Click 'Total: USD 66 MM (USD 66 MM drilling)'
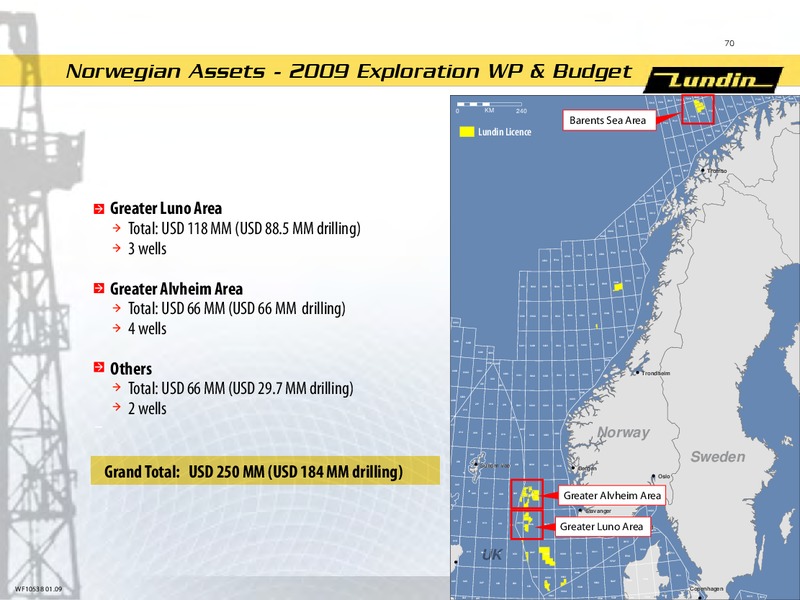The height and width of the screenshot is (600, 800). coord(237,309)
